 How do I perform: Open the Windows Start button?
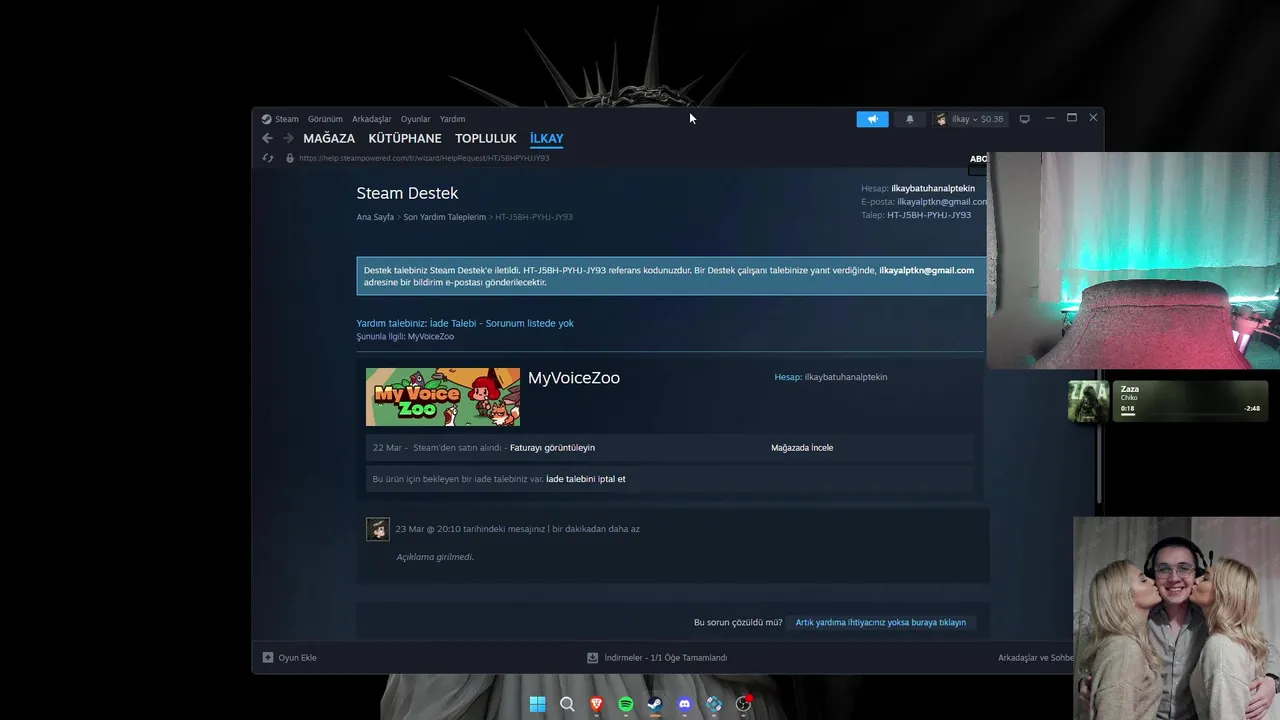(x=537, y=704)
